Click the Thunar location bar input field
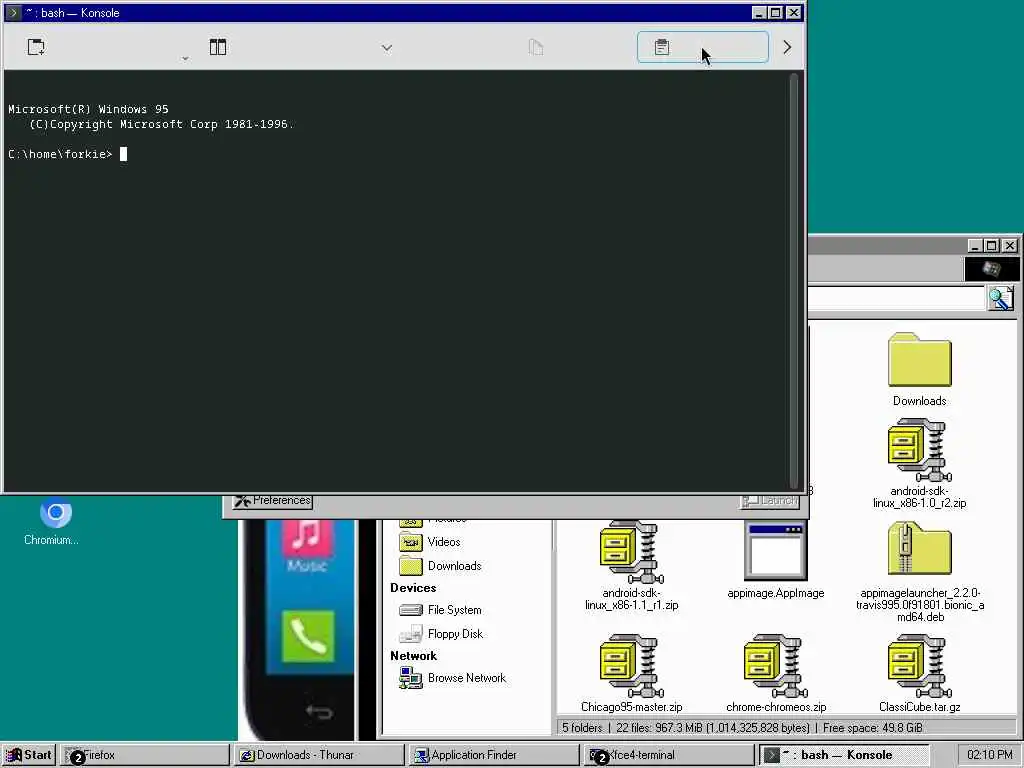 click(895, 298)
